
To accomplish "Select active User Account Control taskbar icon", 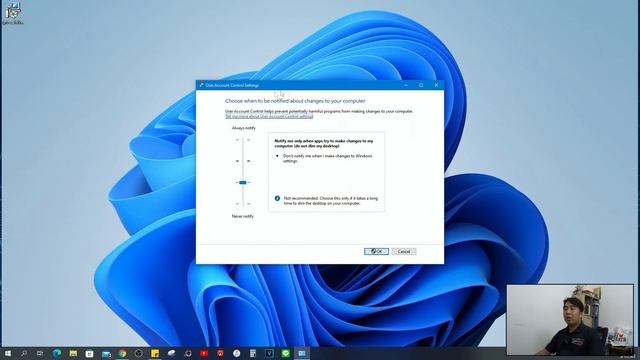I will (302, 353).
